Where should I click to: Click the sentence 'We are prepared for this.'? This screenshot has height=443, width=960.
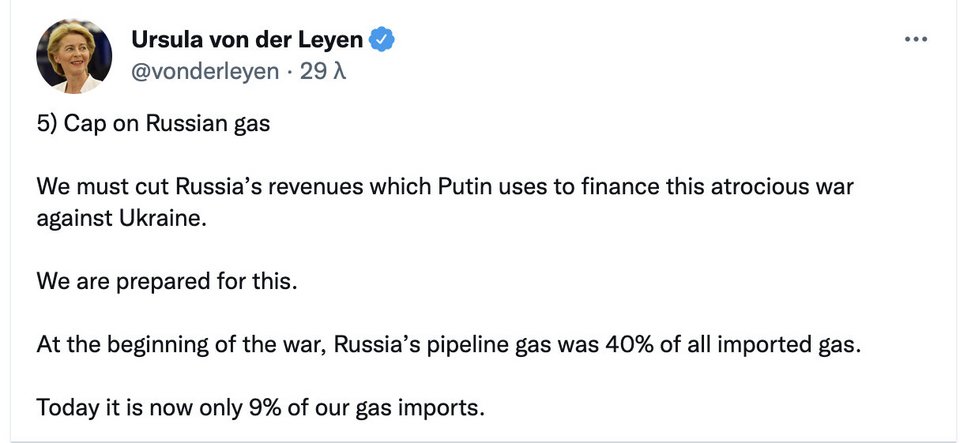tap(167, 281)
